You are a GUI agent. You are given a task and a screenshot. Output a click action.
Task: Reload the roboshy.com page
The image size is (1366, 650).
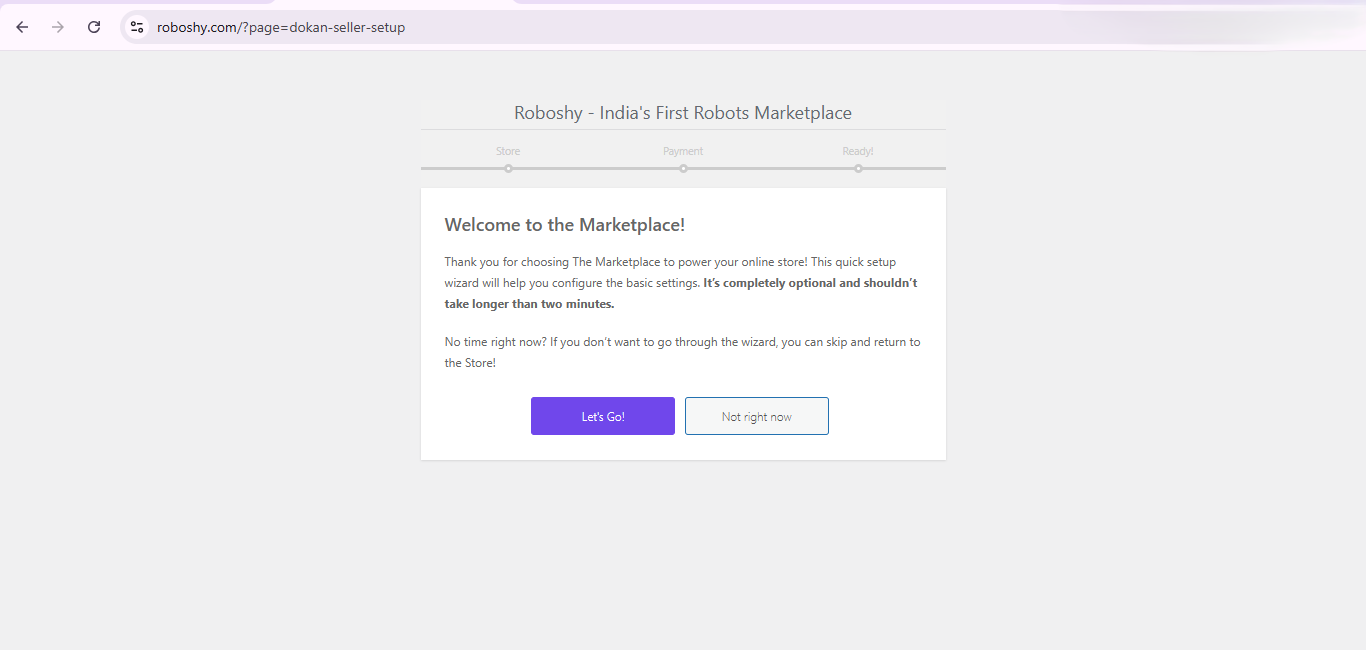(94, 27)
